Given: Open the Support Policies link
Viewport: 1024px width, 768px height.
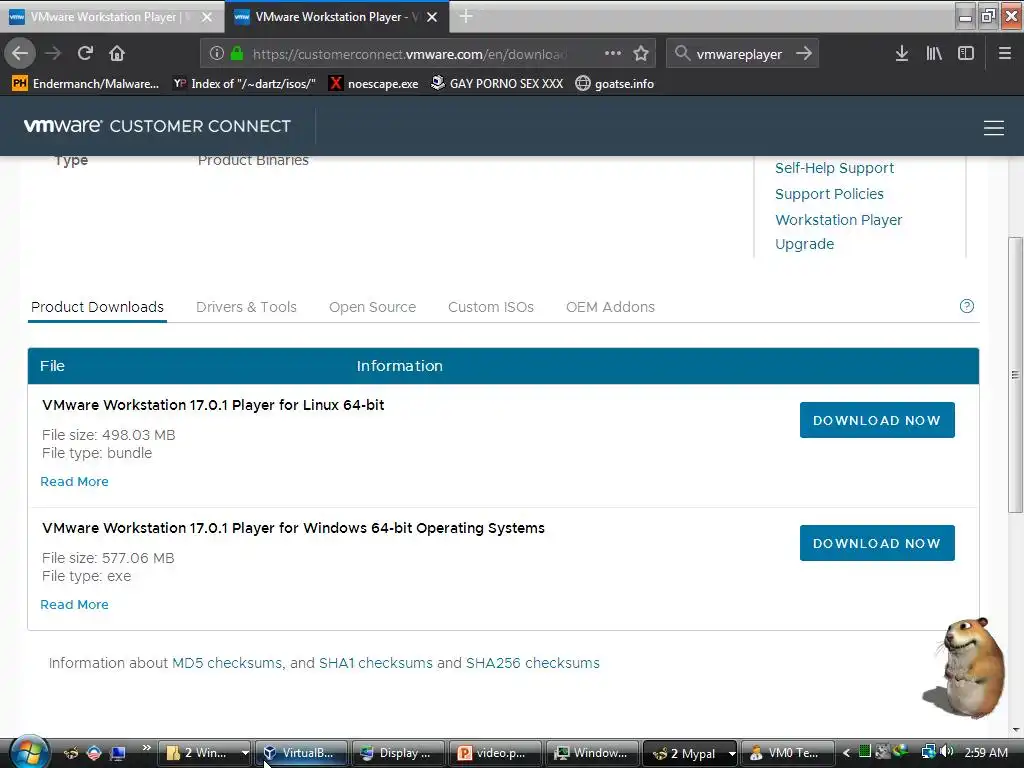Looking at the screenshot, I should coord(829,194).
